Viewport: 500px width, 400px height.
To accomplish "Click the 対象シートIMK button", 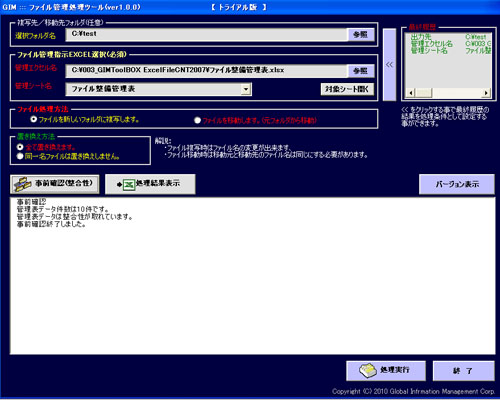I will click(x=347, y=89).
